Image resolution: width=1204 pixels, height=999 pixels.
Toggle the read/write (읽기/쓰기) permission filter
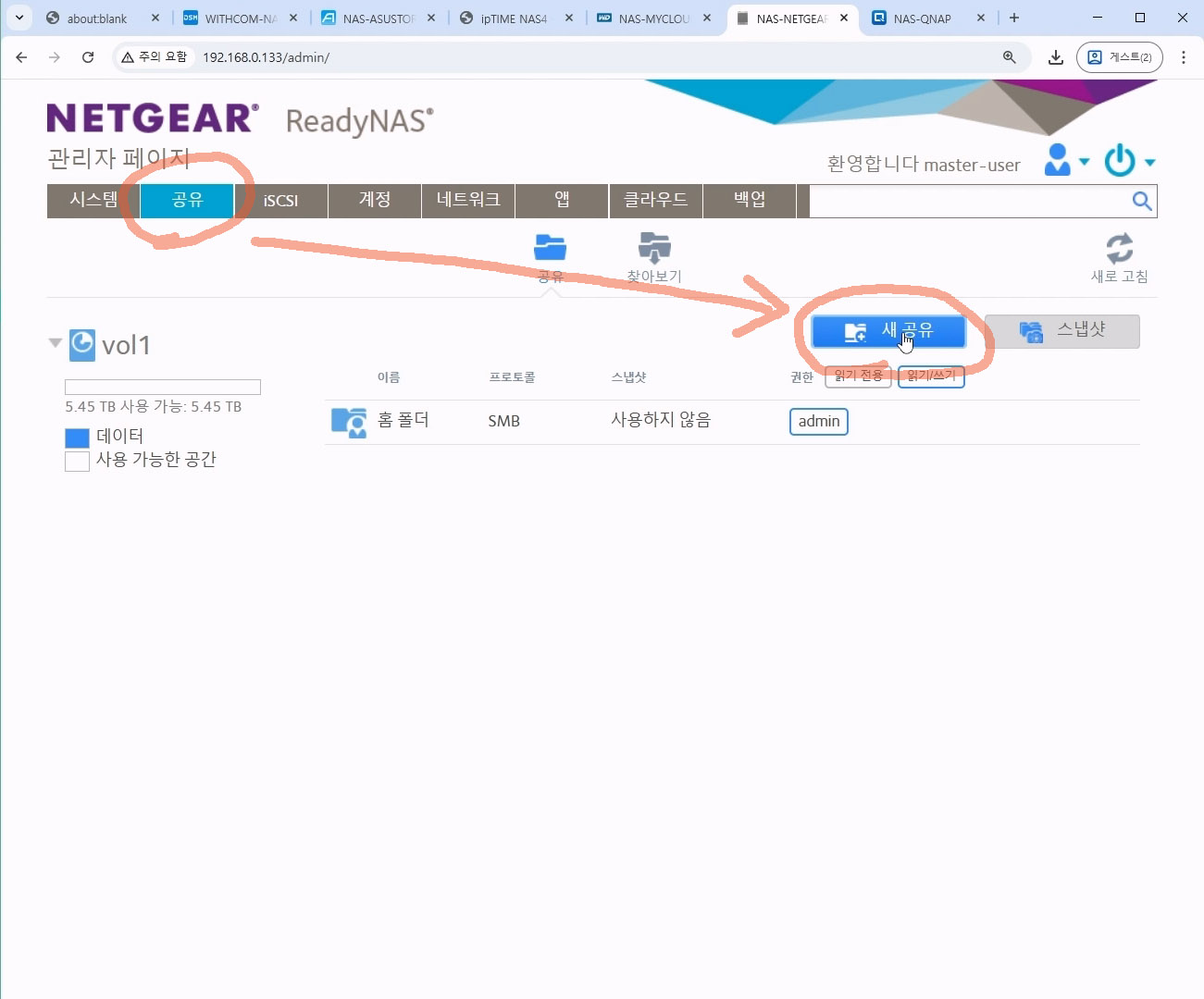(x=931, y=376)
